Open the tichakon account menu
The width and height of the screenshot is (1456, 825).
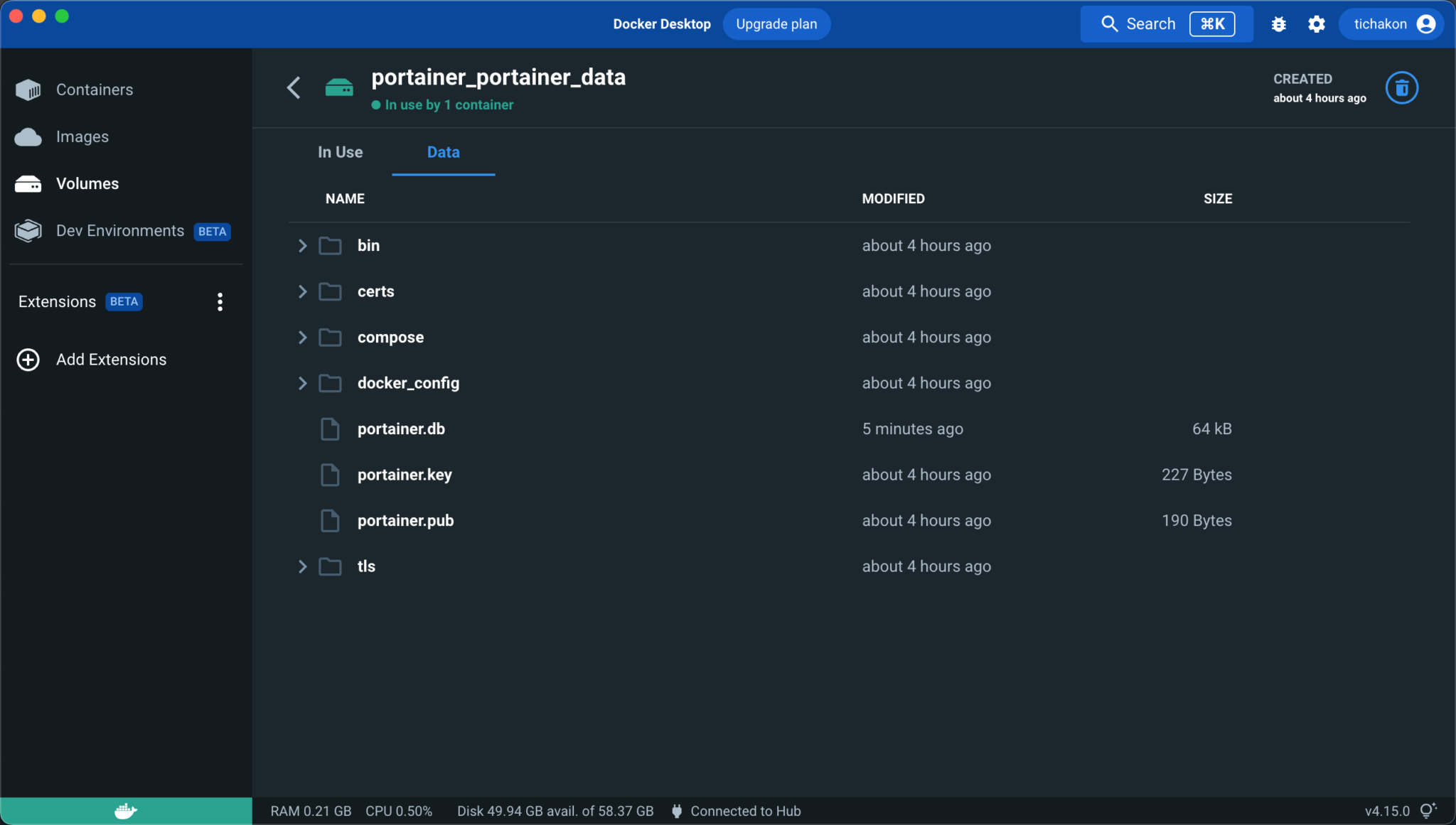[1390, 23]
